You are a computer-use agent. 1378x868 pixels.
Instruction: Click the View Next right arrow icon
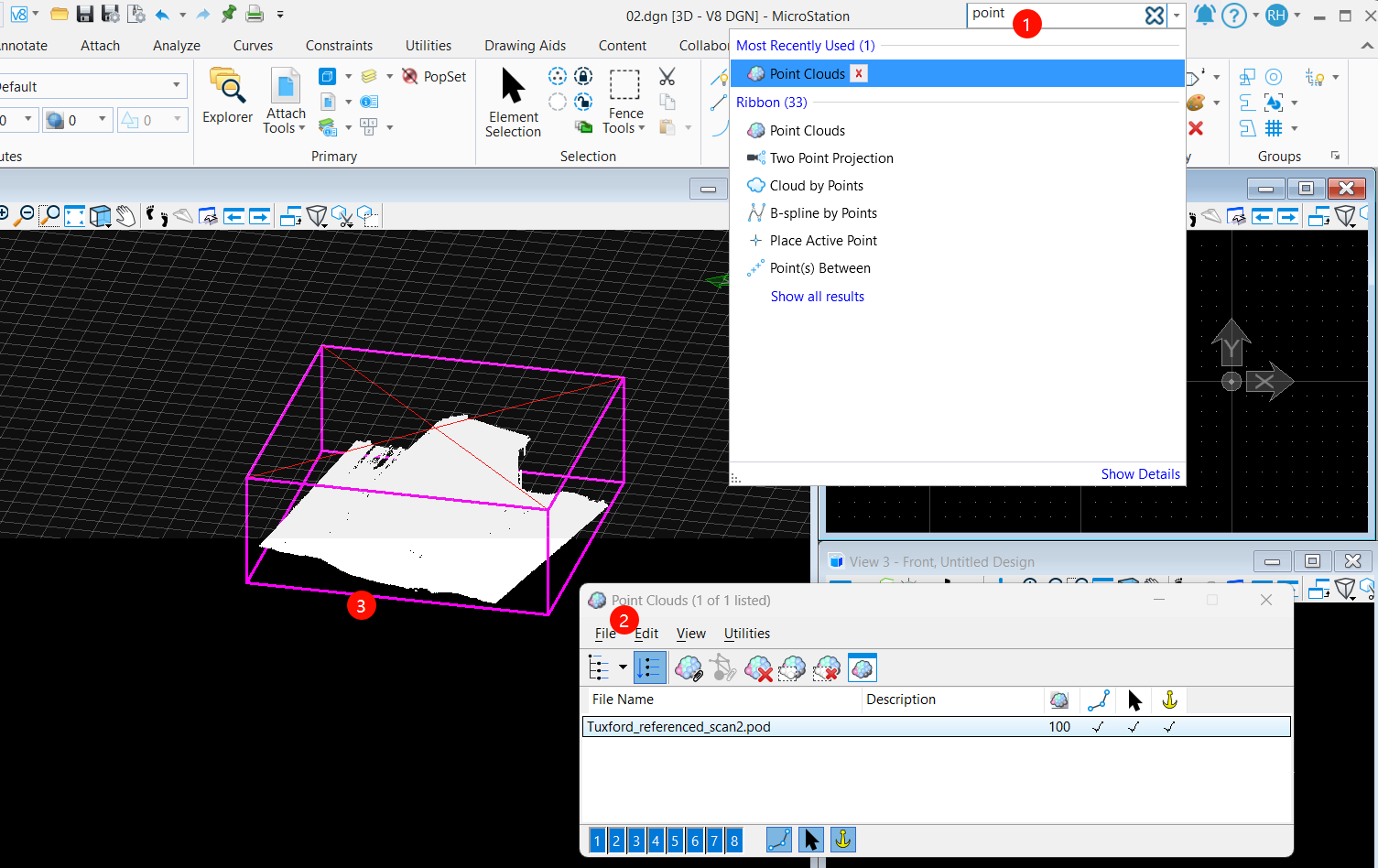point(260,216)
